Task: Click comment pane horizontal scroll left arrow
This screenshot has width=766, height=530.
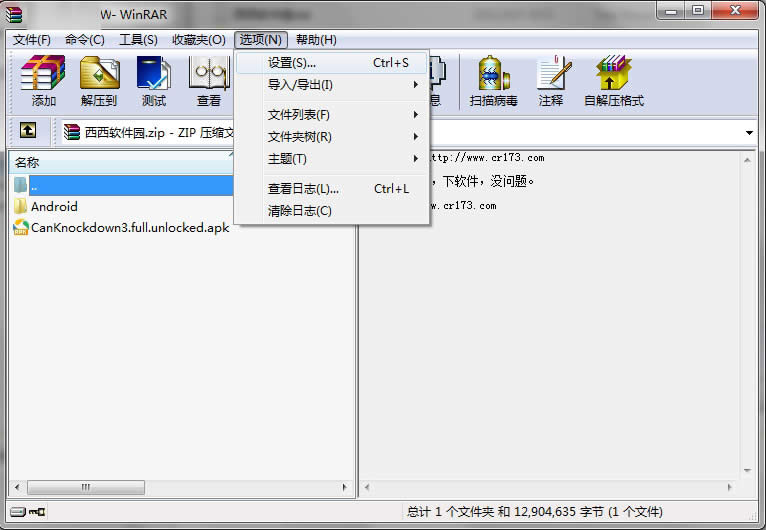Action: pyautogui.click(x=367, y=487)
